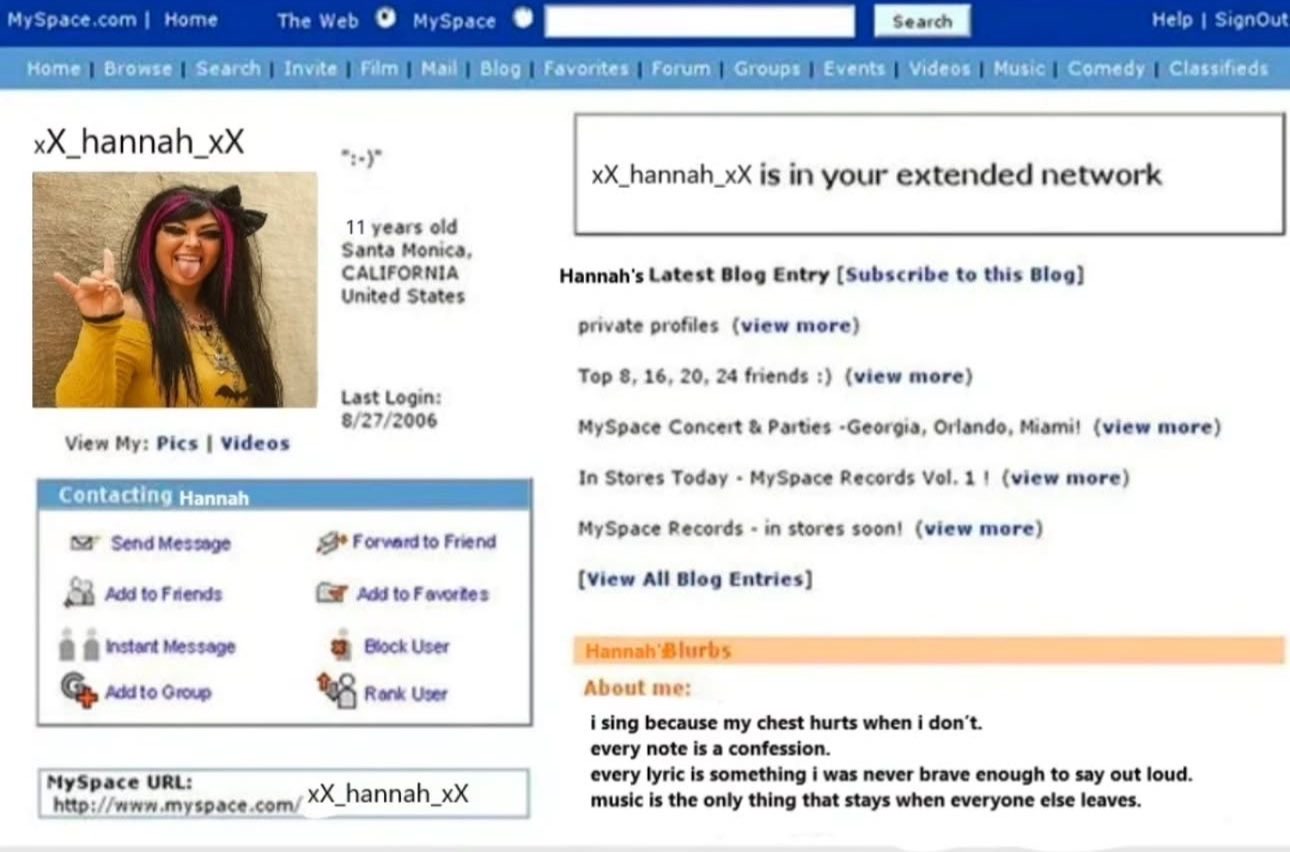Click Subscribe to this Blog
The height and width of the screenshot is (852, 1290).
pos(960,274)
